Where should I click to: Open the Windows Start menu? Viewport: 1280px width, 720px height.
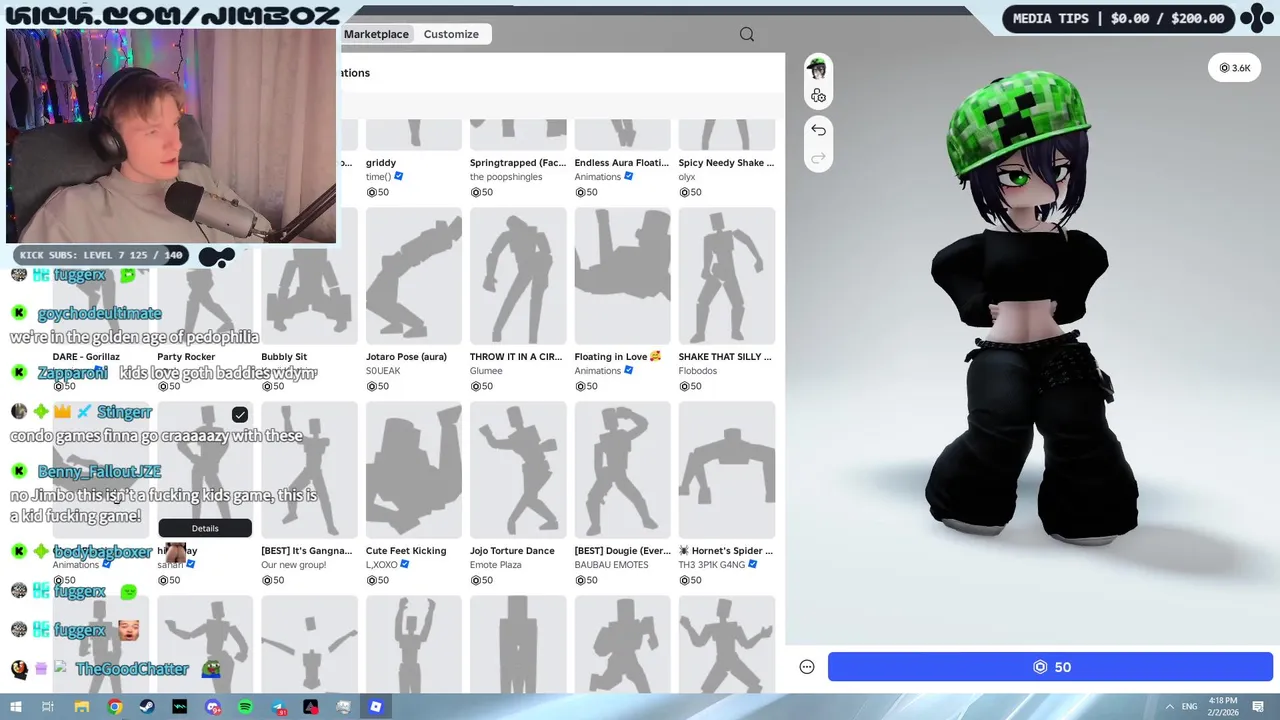[x=16, y=707]
